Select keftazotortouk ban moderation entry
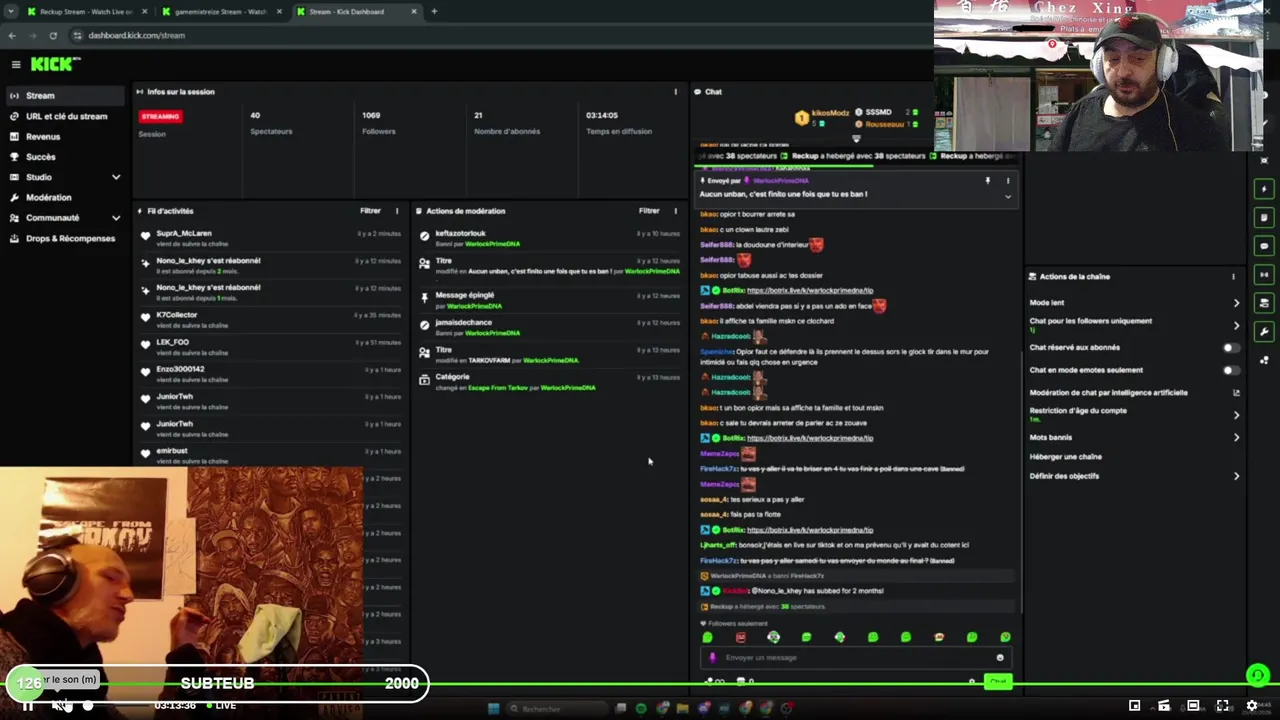This screenshot has width=1280, height=720. click(x=550, y=238)
